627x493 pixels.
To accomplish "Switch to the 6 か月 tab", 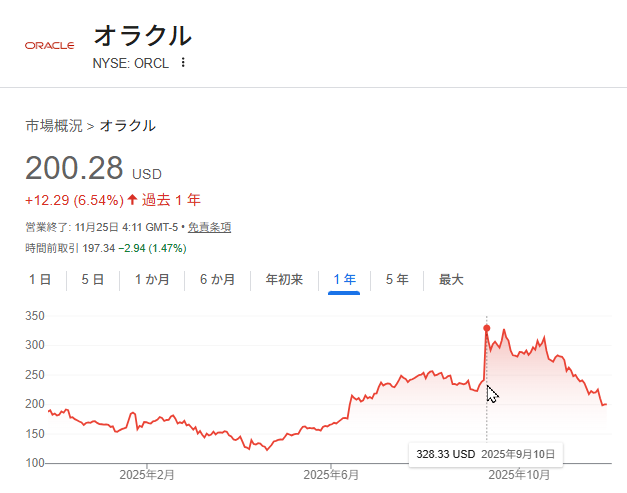I will click(217, 280).
